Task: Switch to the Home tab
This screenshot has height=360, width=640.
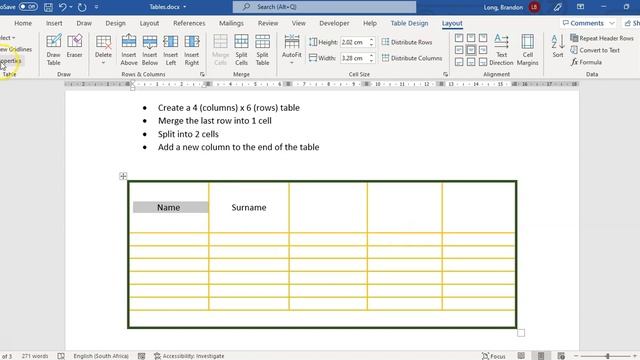Action: (23, 23)
